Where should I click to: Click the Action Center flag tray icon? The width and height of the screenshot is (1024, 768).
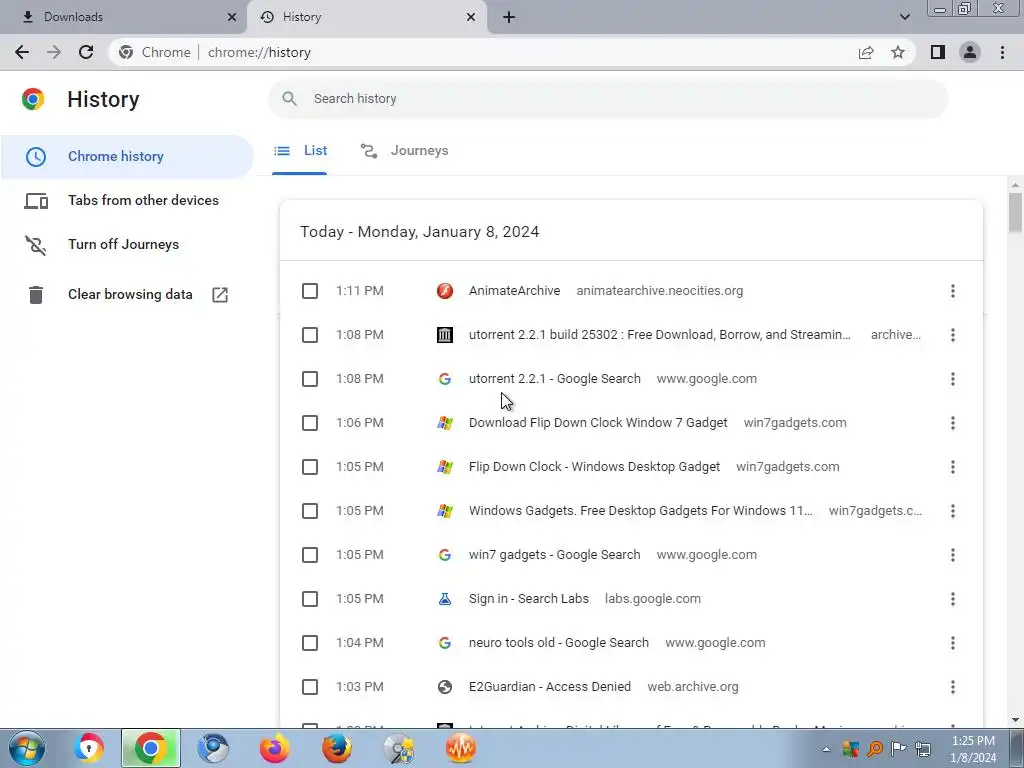(899, 748)
